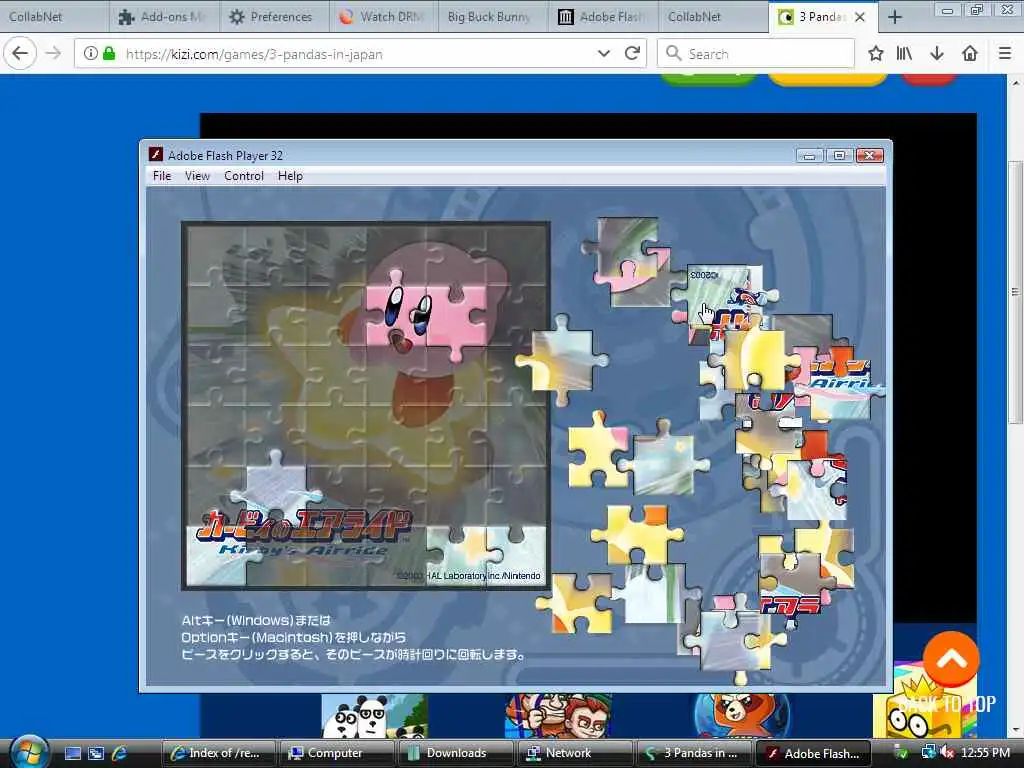Go back to the previous page
This screenshot has height=768, width=1024.
click(20, 54)
